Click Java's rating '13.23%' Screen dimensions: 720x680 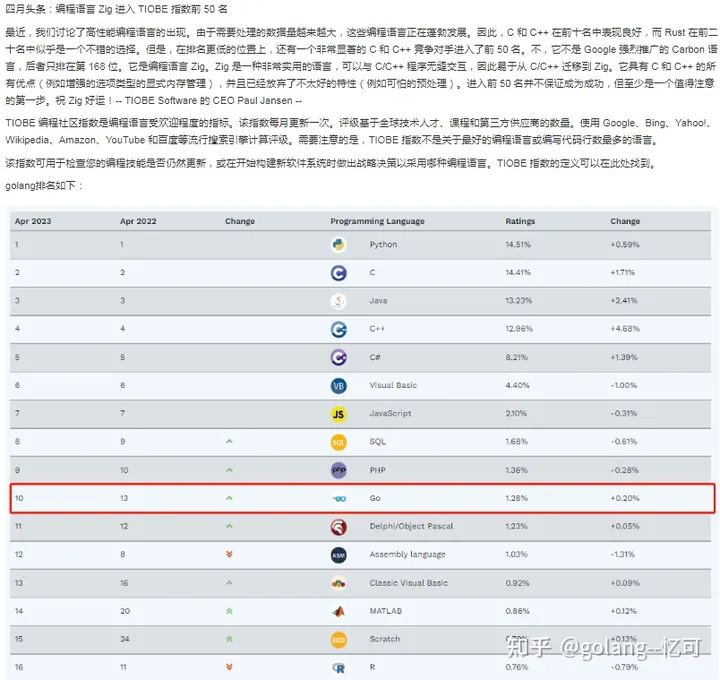click(x=518, y=301)
